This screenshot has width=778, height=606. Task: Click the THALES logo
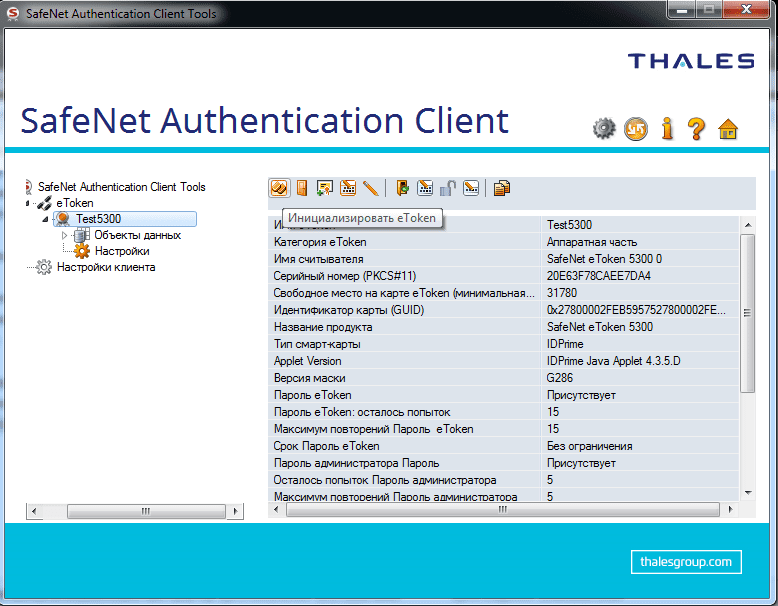pos(691,61)
